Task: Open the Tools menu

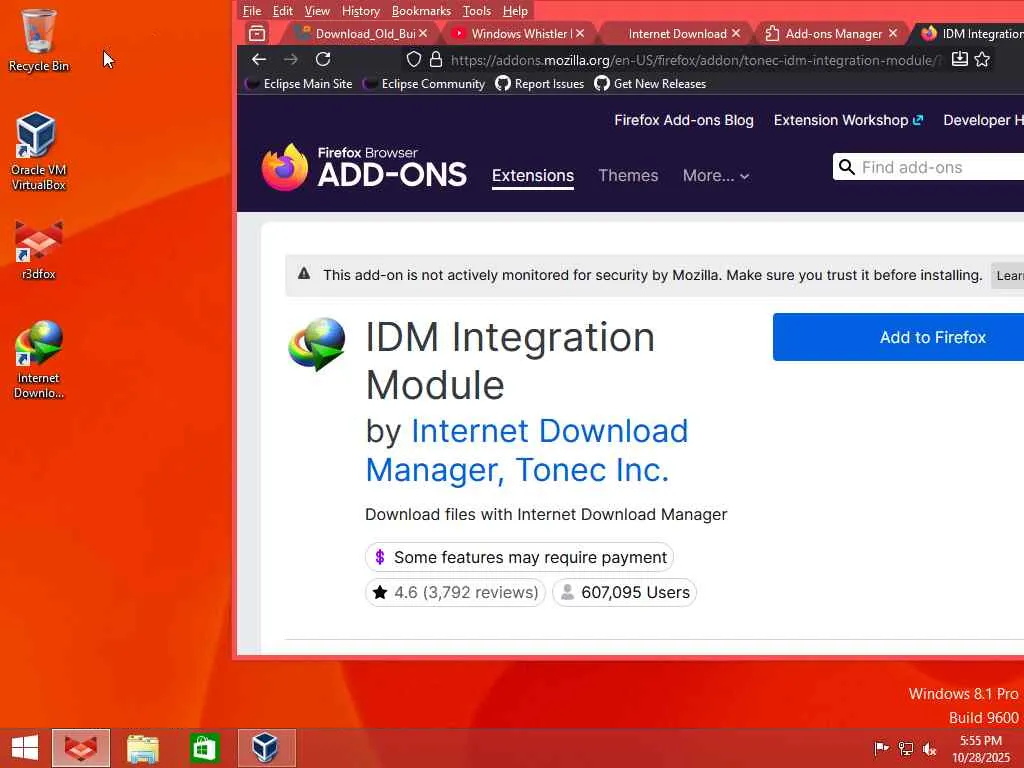Action: 477,10
